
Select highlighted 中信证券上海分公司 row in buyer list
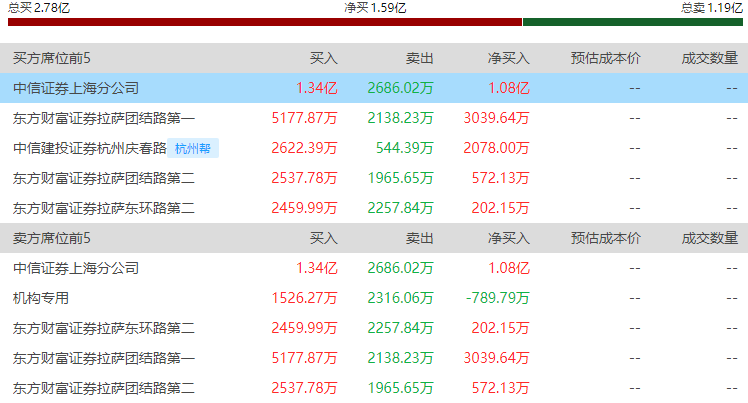click(374, 88)
